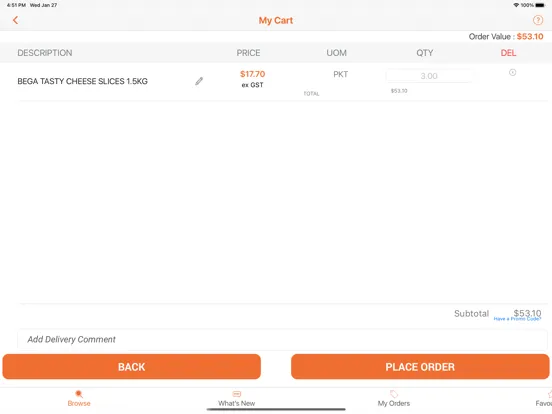The image size is (552, 414).
Task: Edit the Bega Tasty Cheese Slices item with the pencil icon
Action: coord(199,81)
